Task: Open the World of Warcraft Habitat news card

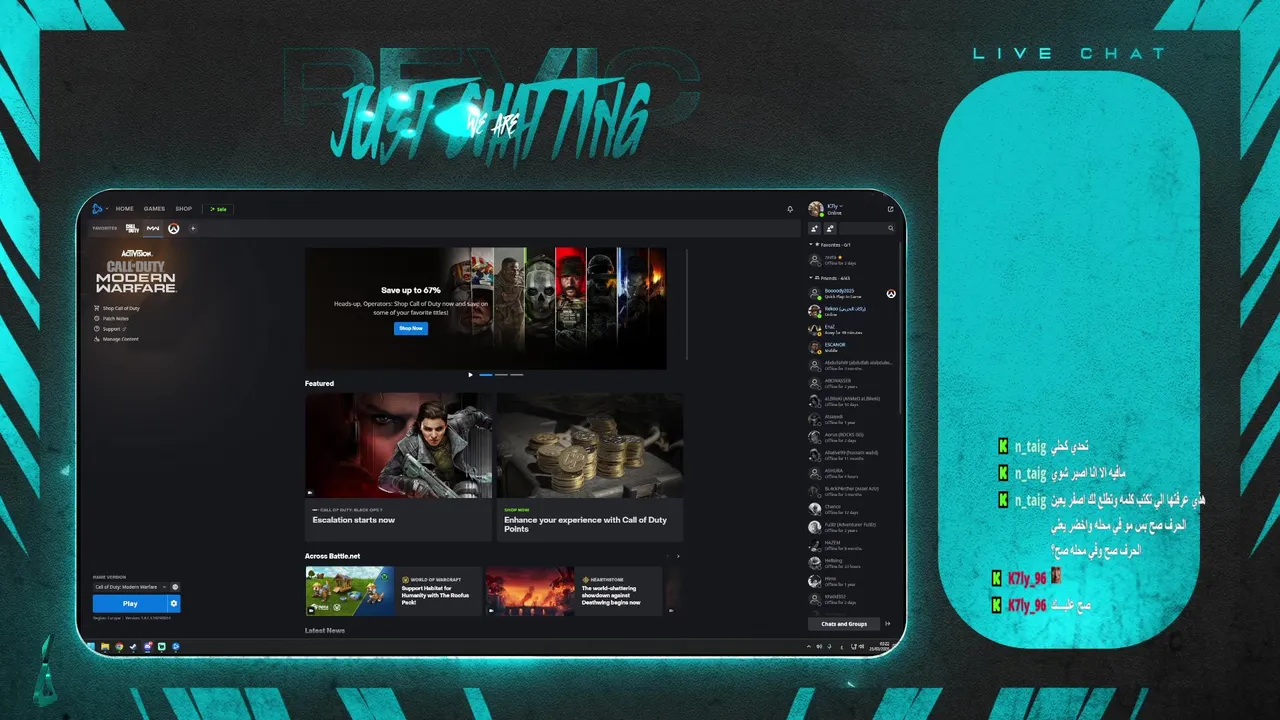Action: pos(394,591)
